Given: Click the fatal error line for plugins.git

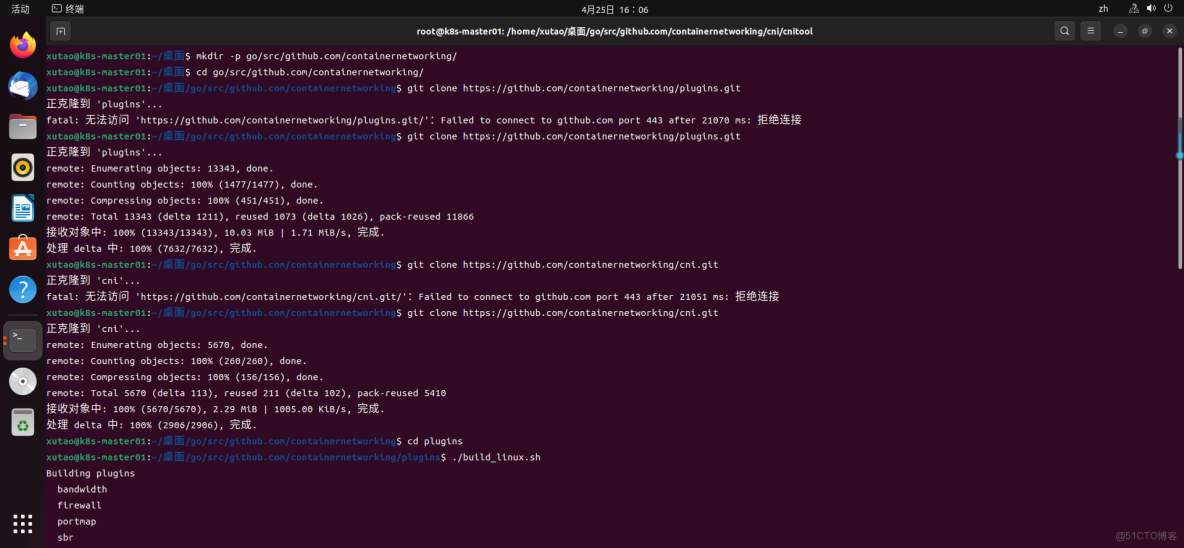Looking at the screenshot, I should tap(424, 120).
